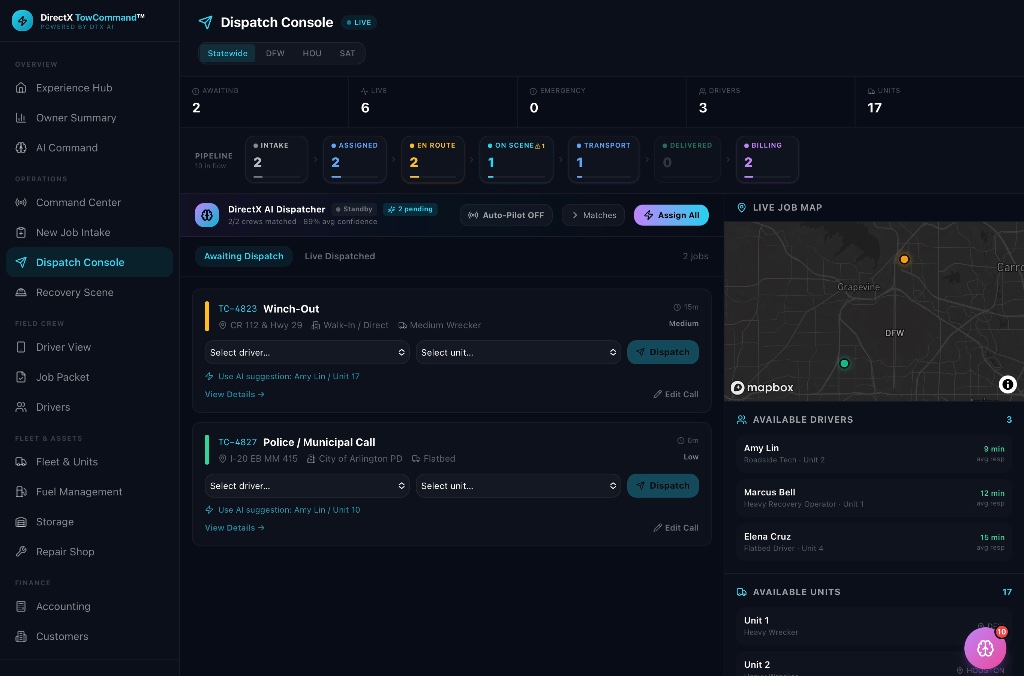Select driver Amy Lin in Available Drivers
1024x676 pixels.
tap(874, 453)
